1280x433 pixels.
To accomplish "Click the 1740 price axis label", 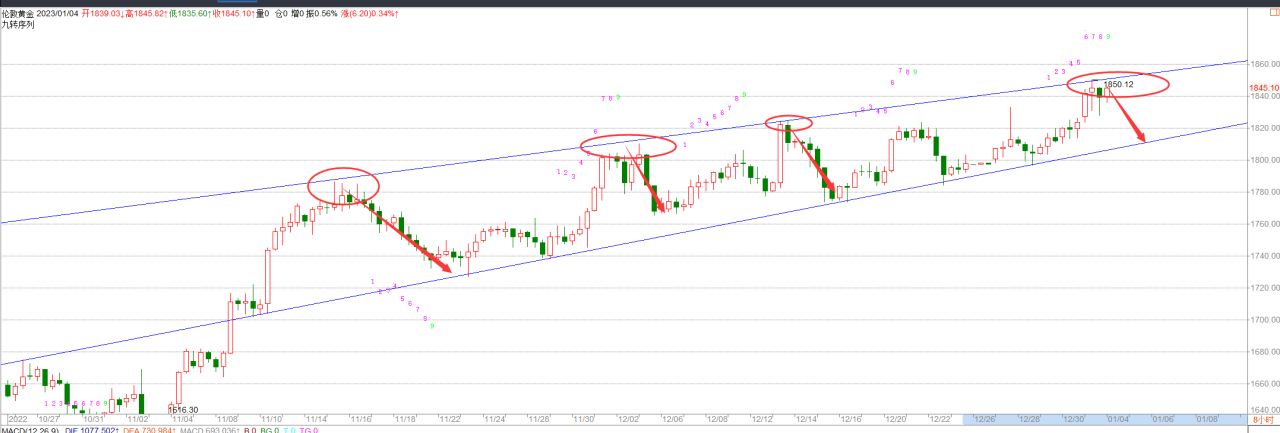I will 1264,256.
